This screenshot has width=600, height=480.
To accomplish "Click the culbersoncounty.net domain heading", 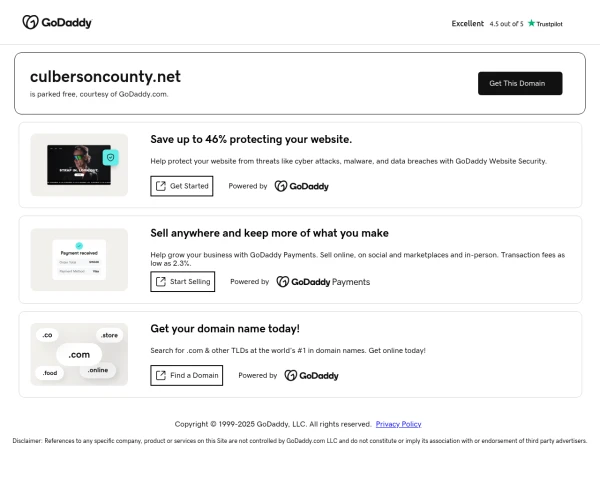I will tap(105, 76).
